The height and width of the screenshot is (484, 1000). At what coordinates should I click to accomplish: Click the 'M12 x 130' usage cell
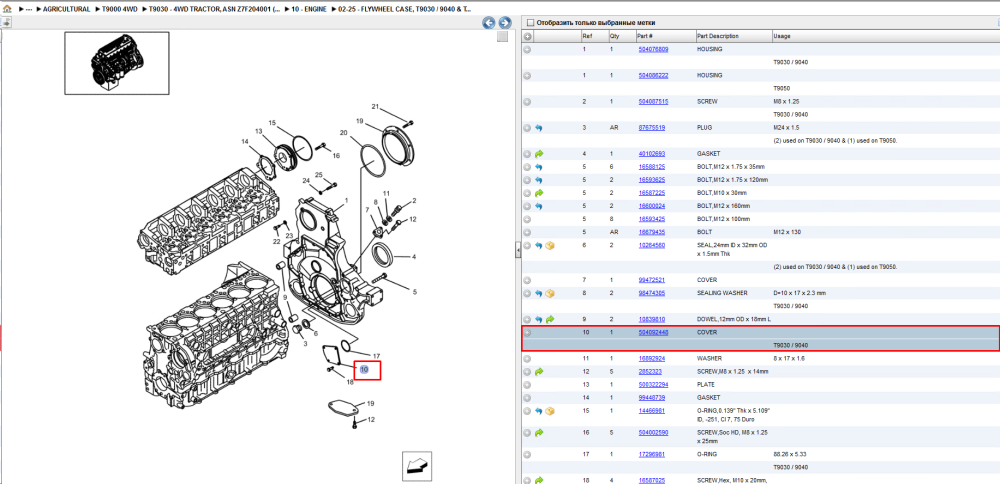pos(788,232)
